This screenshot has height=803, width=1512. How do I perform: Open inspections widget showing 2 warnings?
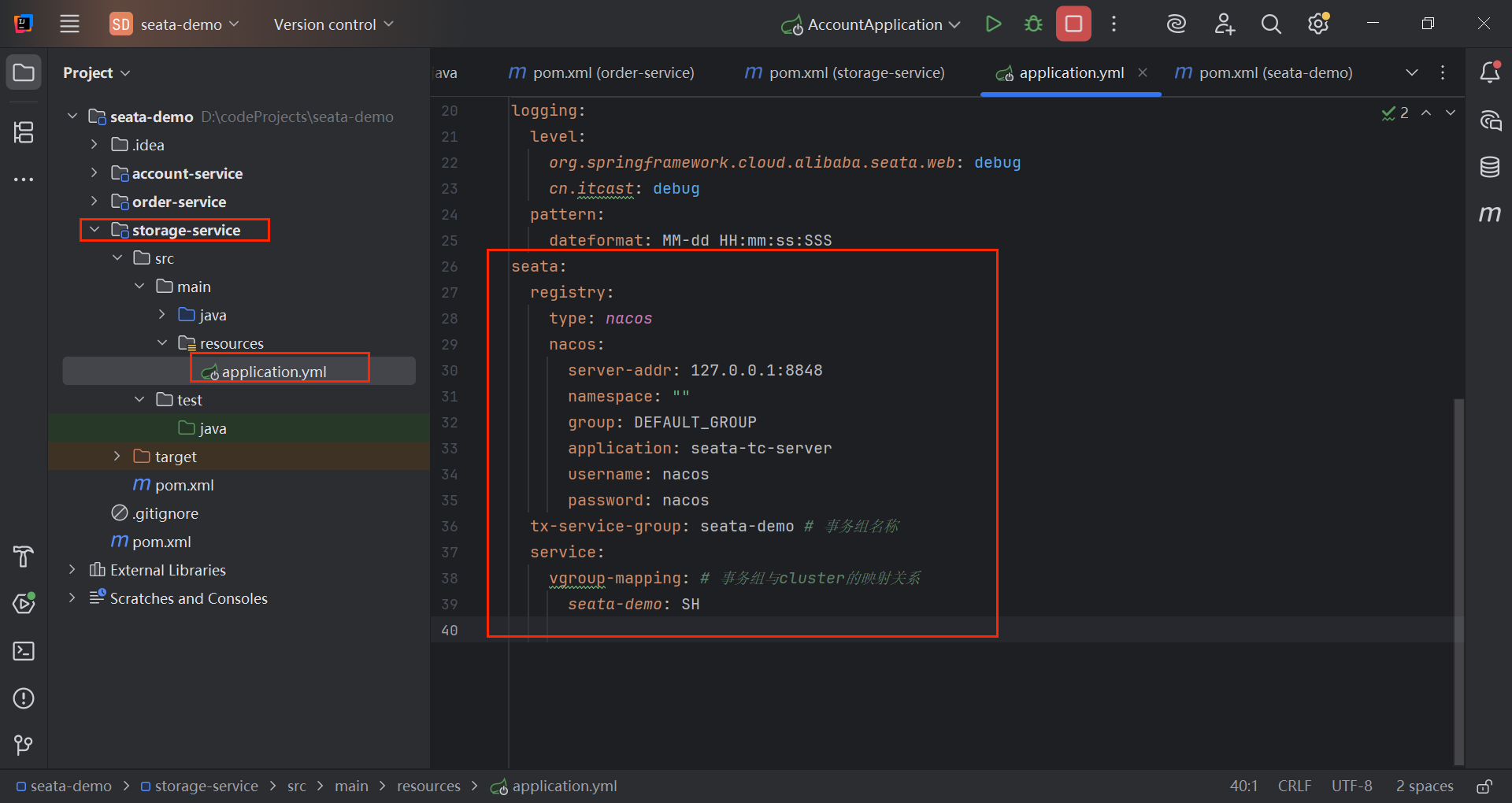coord(1395,113)
